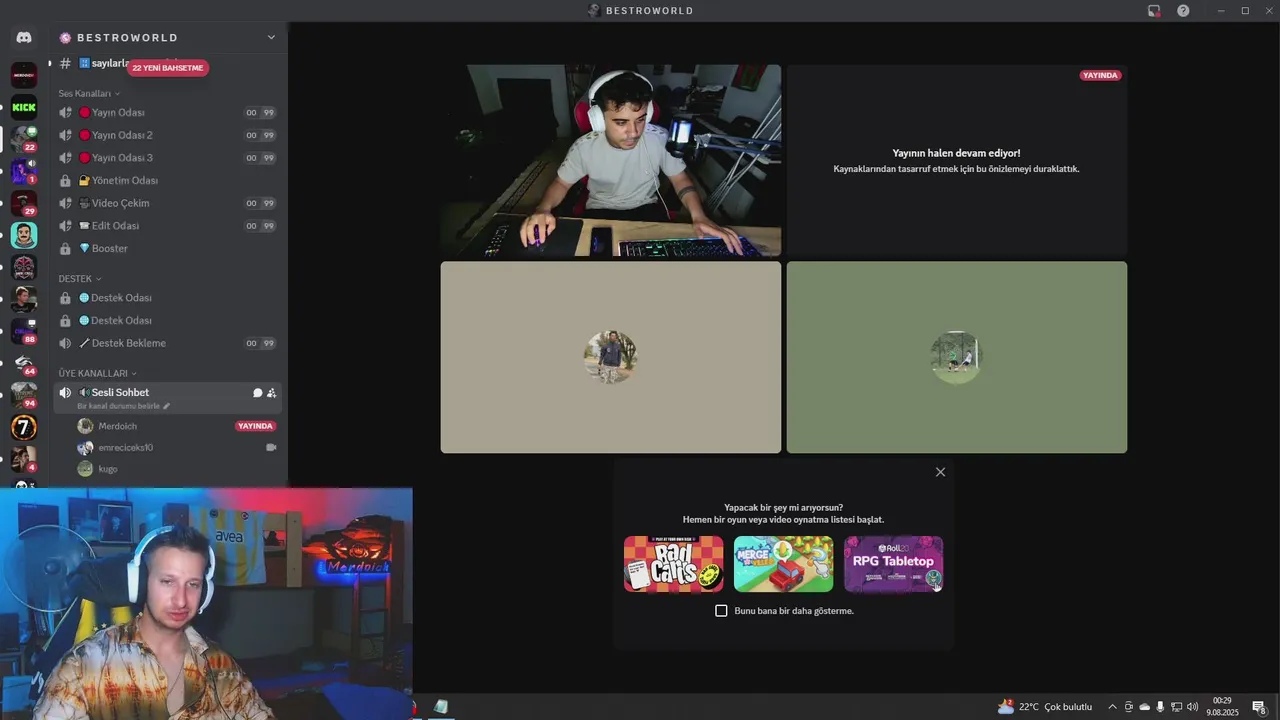This screenshot has height=720, width=1280.
Task: Click the camera icon next to emreciceks10
Action: point(271,447)
